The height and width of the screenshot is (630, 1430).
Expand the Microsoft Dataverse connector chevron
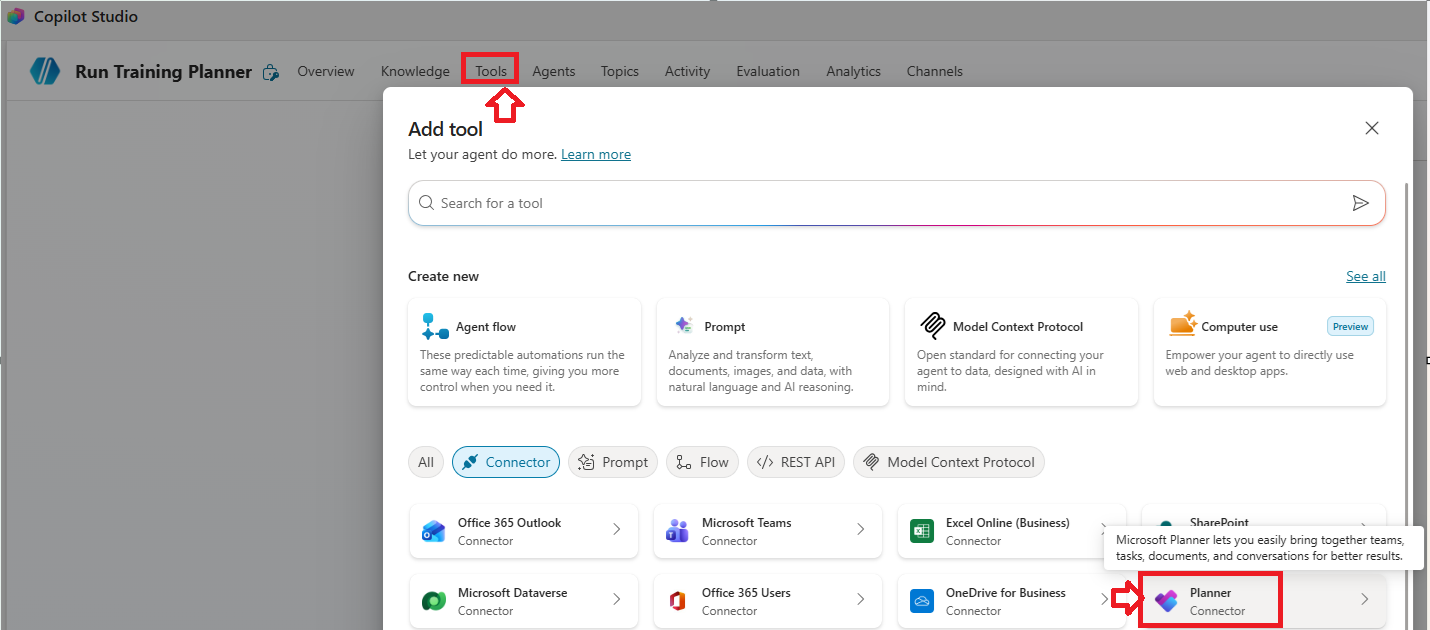click(x=616, y=600)
